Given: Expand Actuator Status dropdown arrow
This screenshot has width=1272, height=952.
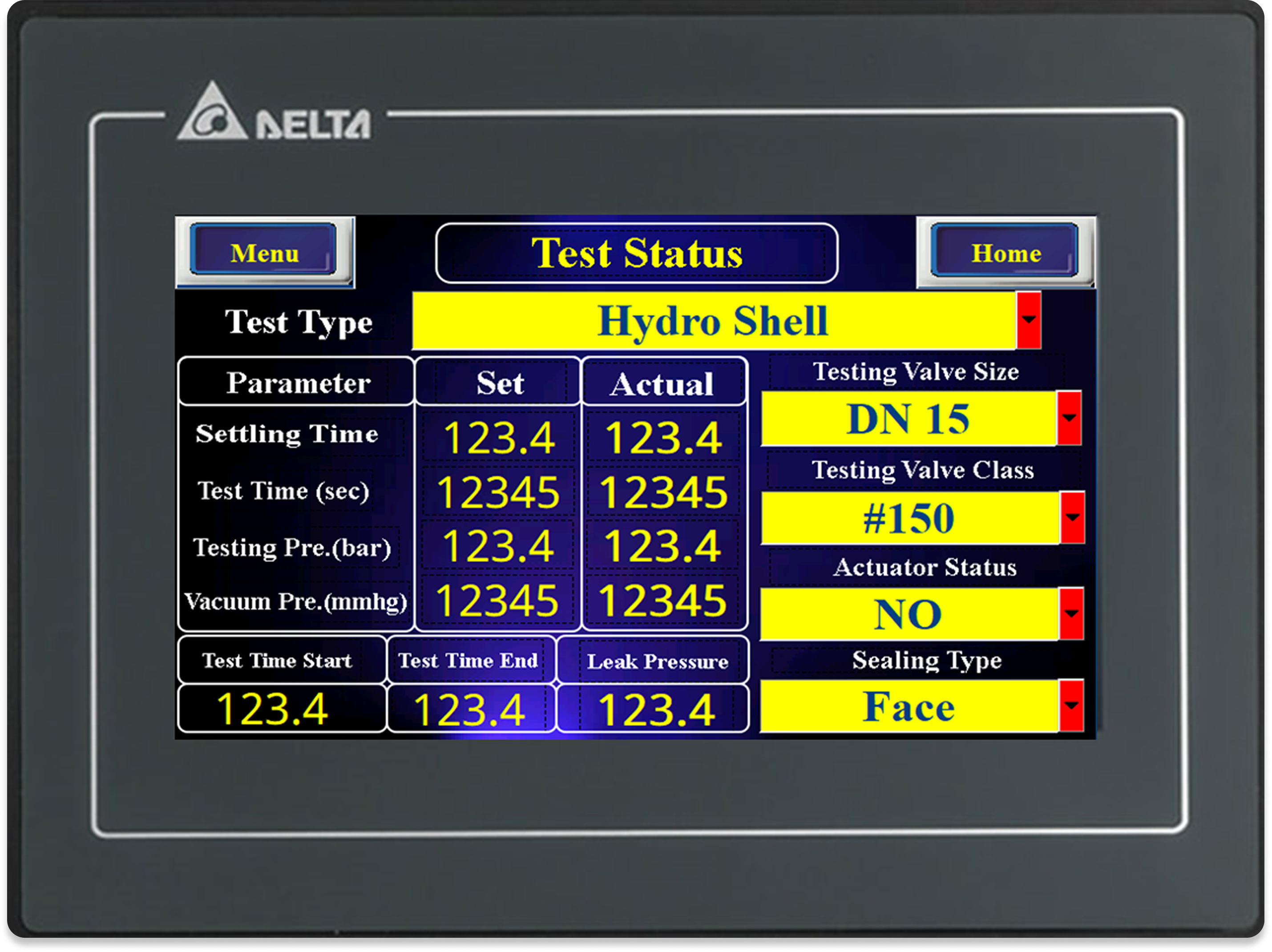Looking at the screenshot, I should [1071, 613].
